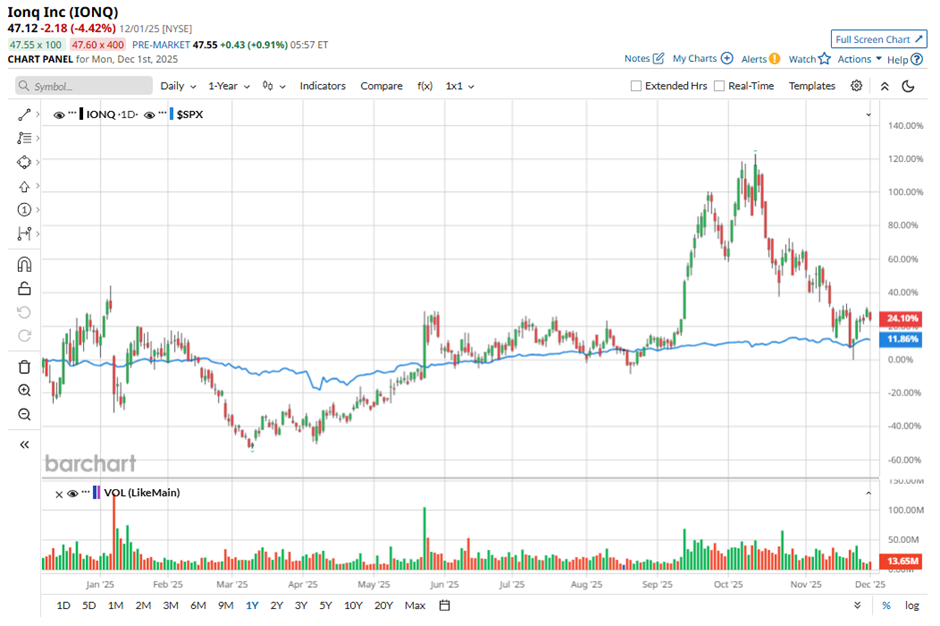Open the Templates menu

pyautogui.click(x=812, y=86)
